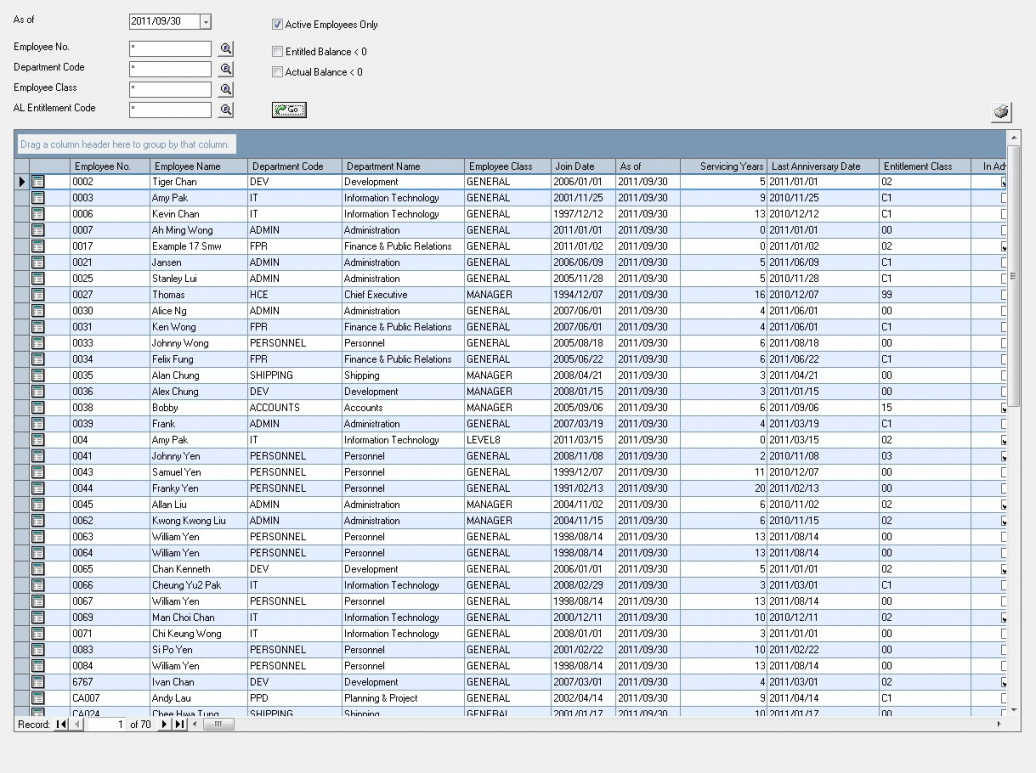Open detail icon for Alice Ng row

tap(38, 311)
